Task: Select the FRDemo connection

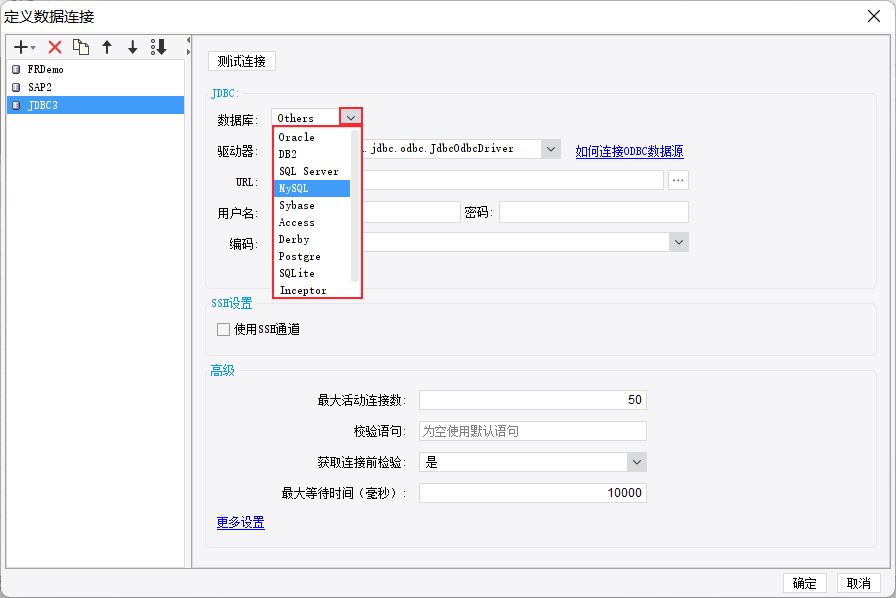Action: pos(95,69)
